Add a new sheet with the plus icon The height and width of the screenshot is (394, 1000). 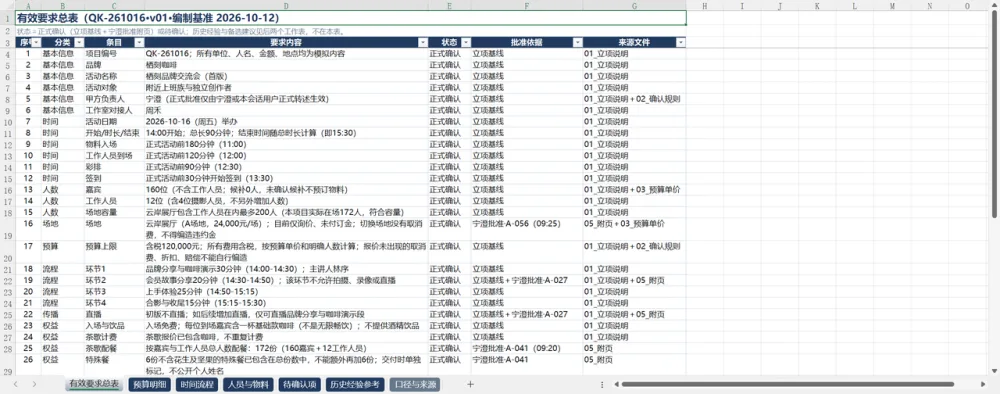[x=471, y=384]
